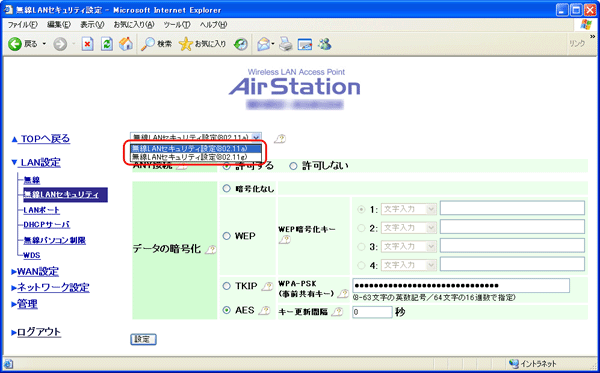600x373 pixels.
Task: Open the お気に入り(A) menu
Action: point(134,25)
